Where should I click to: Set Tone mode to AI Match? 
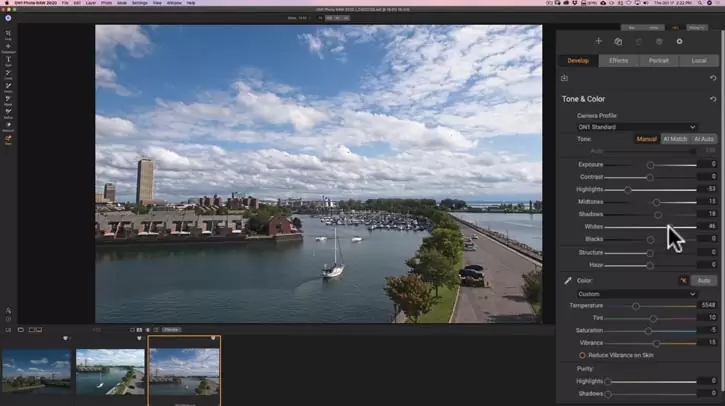tap(675, 139)
